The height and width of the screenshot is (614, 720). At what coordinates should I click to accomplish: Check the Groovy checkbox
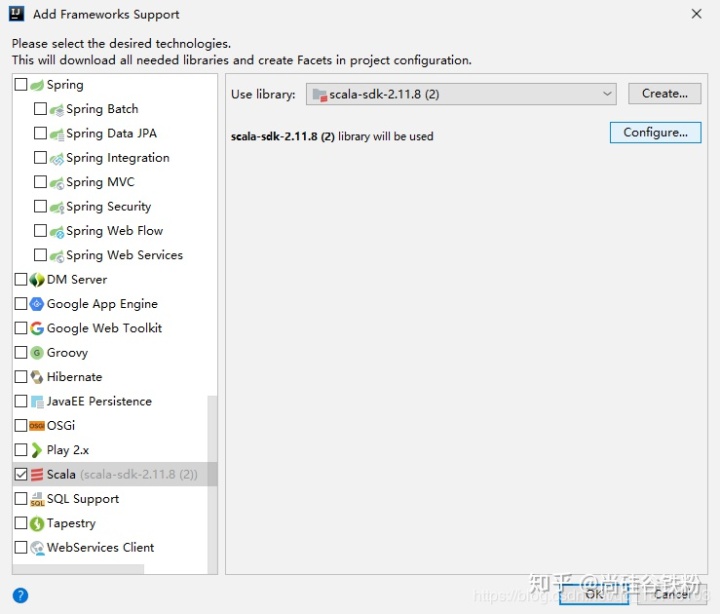(21, 352)
